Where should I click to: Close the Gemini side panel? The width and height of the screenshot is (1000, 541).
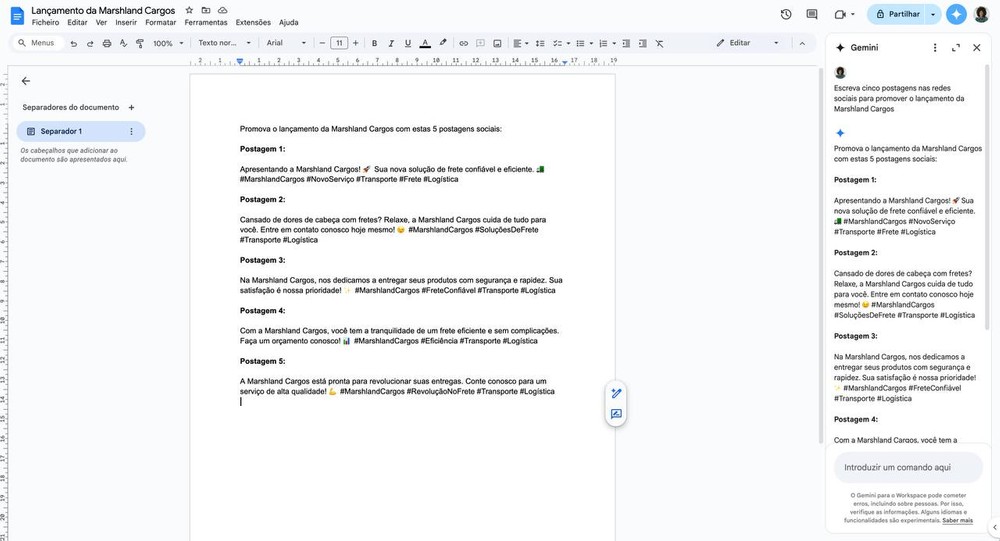pos(976,48)
